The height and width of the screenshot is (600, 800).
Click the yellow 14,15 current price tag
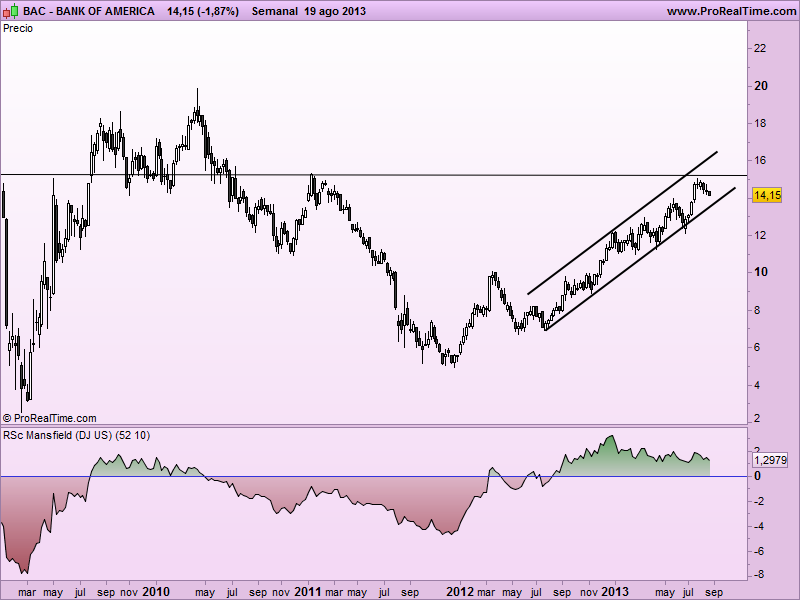(x=767, y=195)
